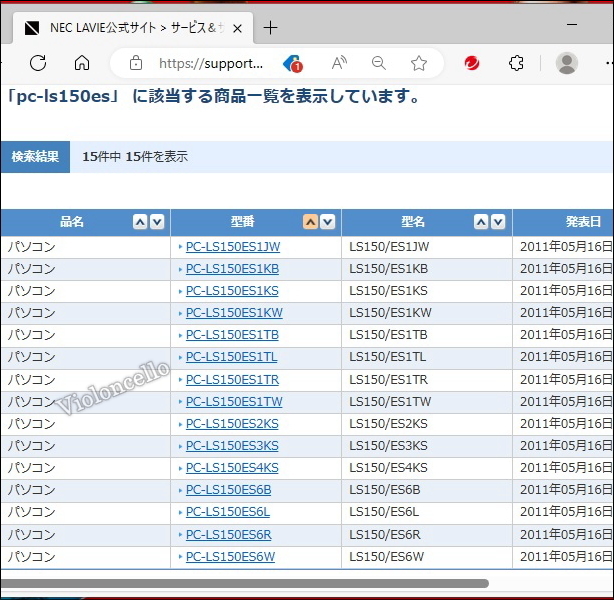Open PC-LS150ES1KW product link
The image size is (614, 600).
tap(234, 313)
